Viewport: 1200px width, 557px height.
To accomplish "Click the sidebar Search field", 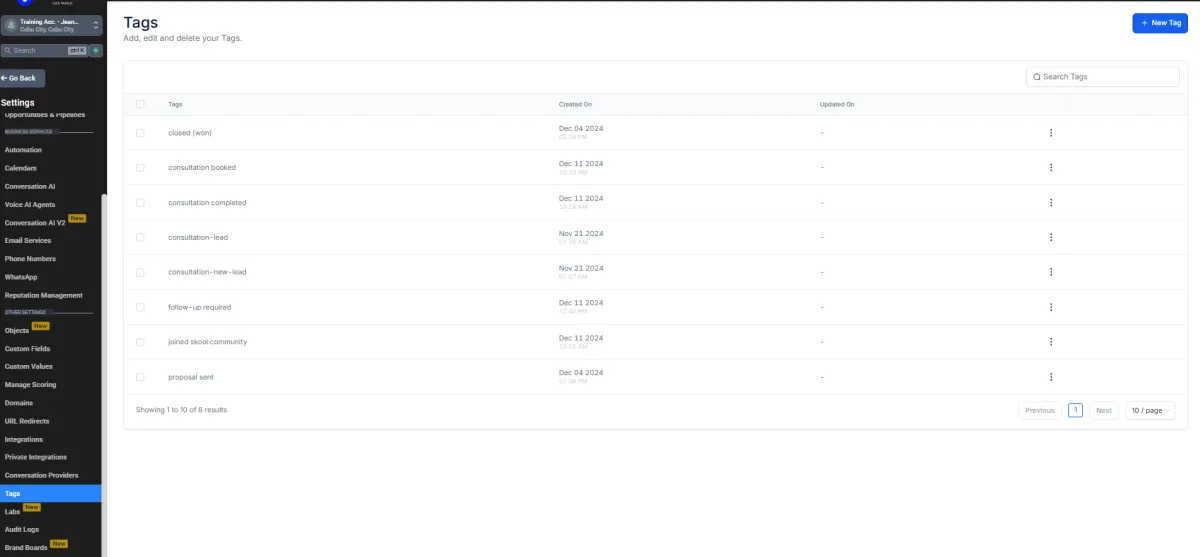I will tap(45, 50).
